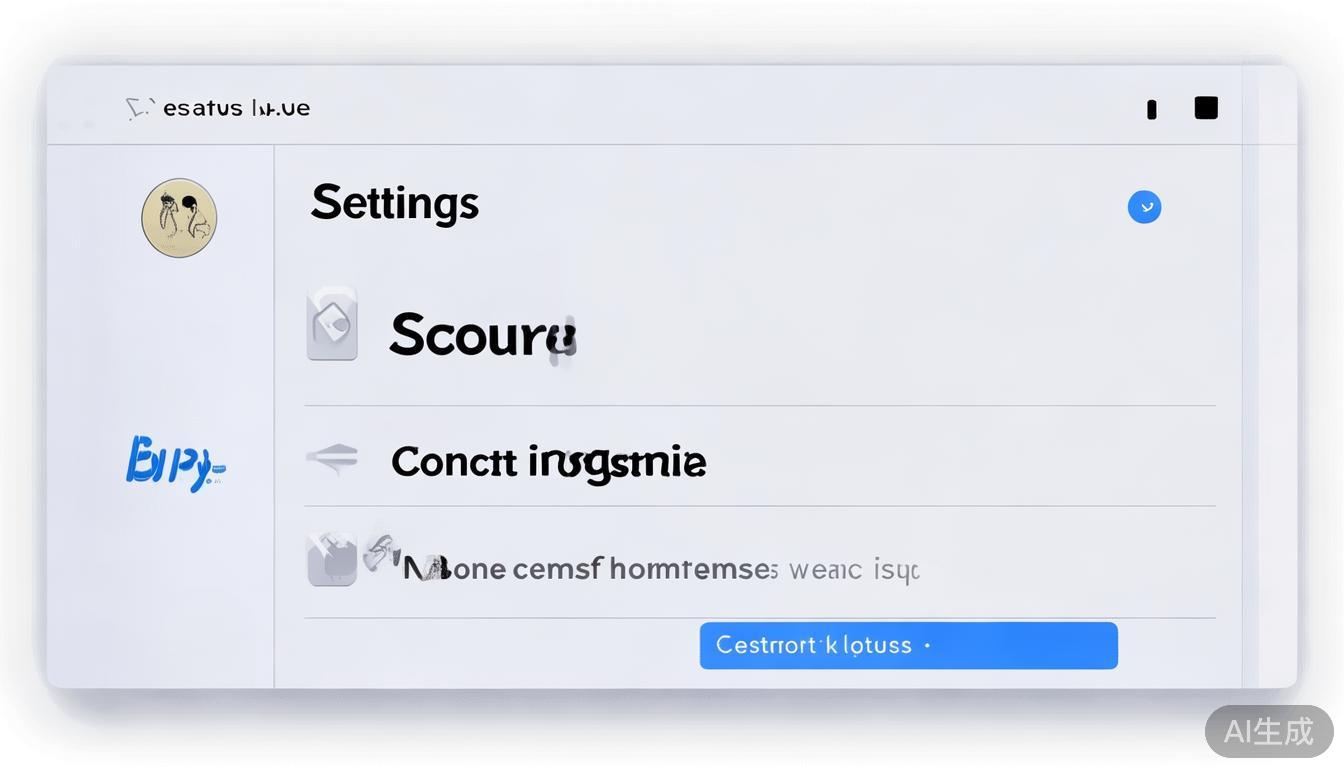This screenshot has width=1344, height=768.
Task: Click the gray square icon in third row
Action: click(331, 560)
